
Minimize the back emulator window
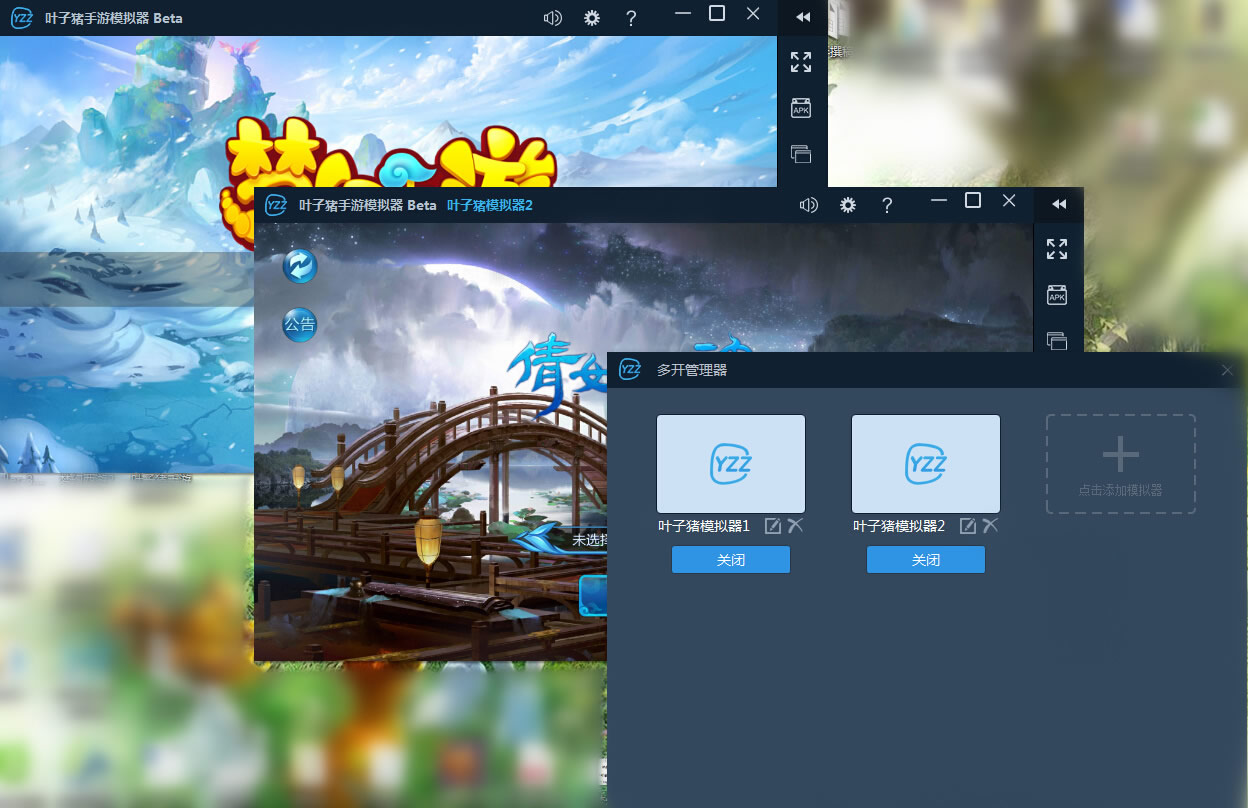[x=683, y=13]
